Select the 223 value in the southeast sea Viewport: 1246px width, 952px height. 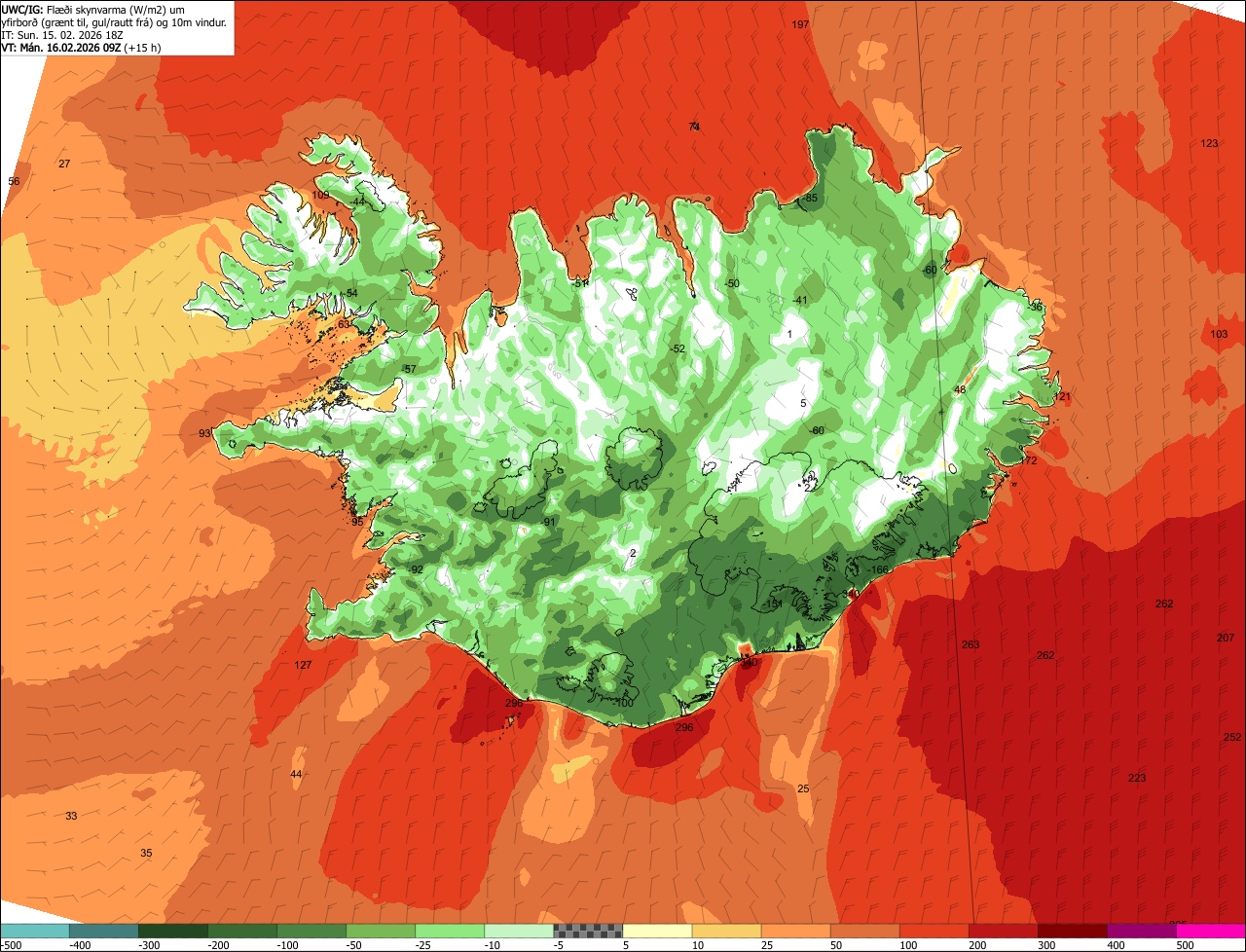point(1137,778)
